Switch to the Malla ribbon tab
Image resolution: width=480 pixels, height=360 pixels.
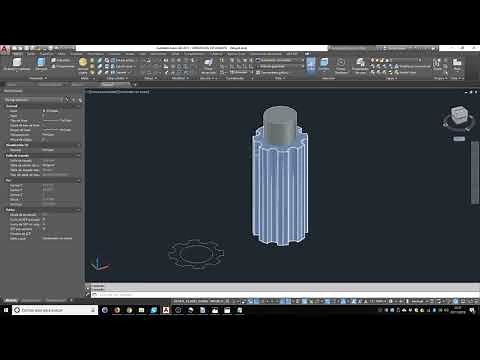[62, 54]
